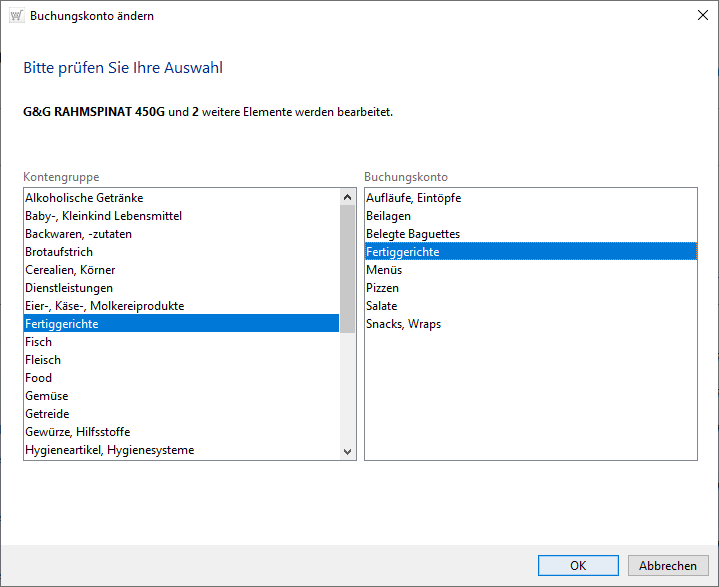Select Pizzen in the Buchungskonto list

point(382,288)
